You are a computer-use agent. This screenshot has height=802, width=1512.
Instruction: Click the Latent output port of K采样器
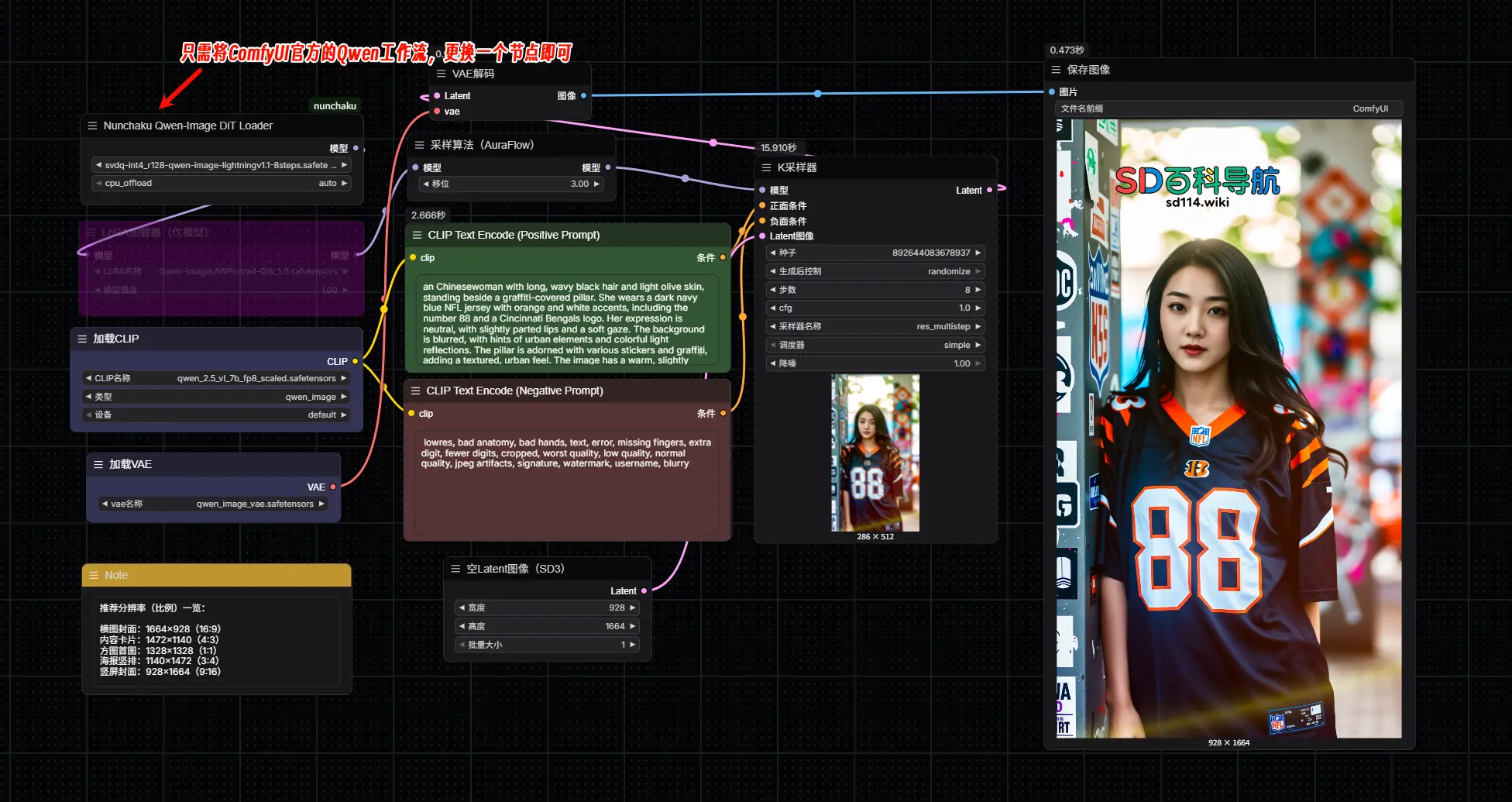[989, 190]
